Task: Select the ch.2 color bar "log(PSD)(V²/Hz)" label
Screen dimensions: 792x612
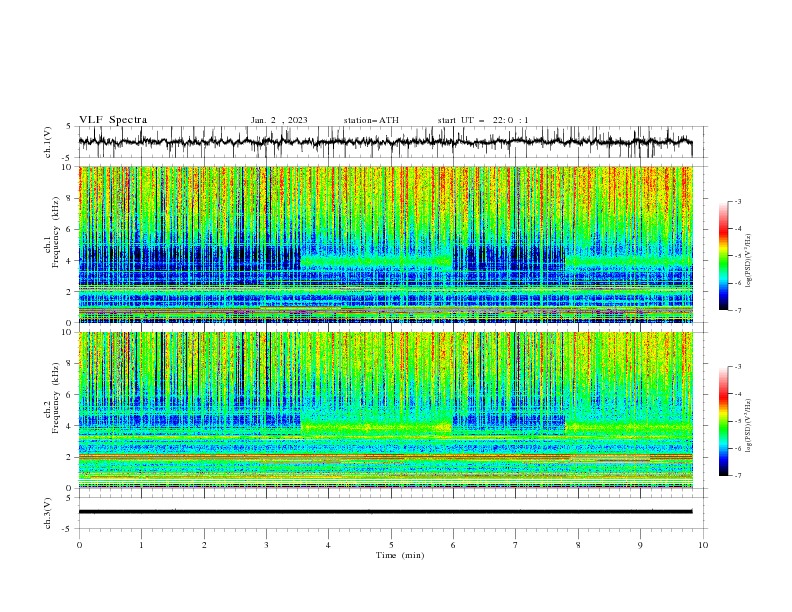Action: (748, 426)
